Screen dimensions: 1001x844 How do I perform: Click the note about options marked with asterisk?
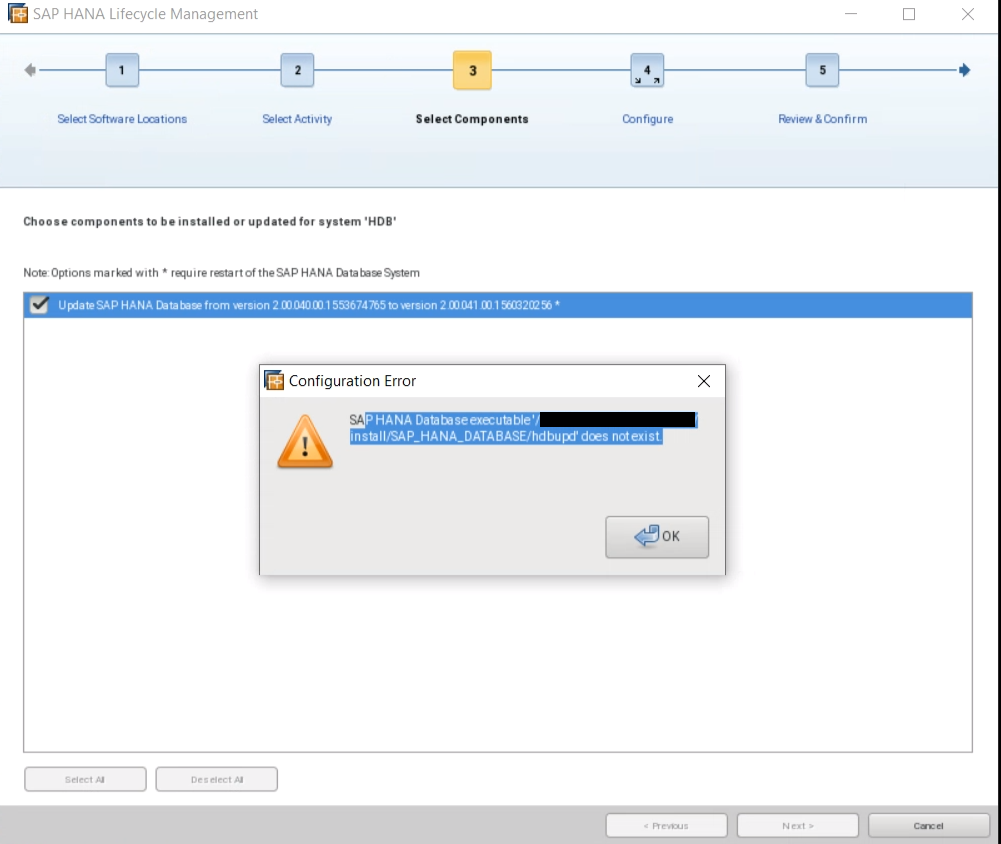click(222, 273)
